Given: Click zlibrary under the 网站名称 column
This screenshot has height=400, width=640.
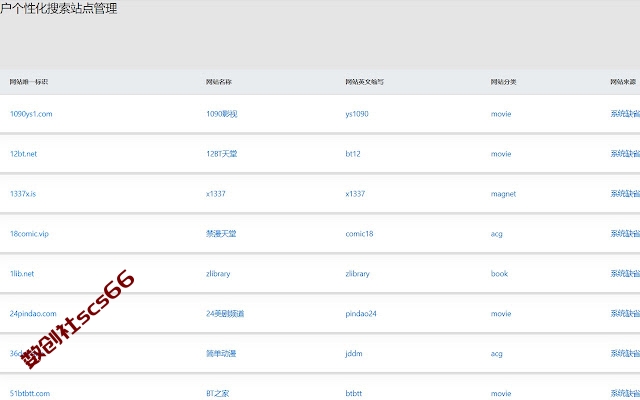Looking at the screenshot, I should point(218,274).
